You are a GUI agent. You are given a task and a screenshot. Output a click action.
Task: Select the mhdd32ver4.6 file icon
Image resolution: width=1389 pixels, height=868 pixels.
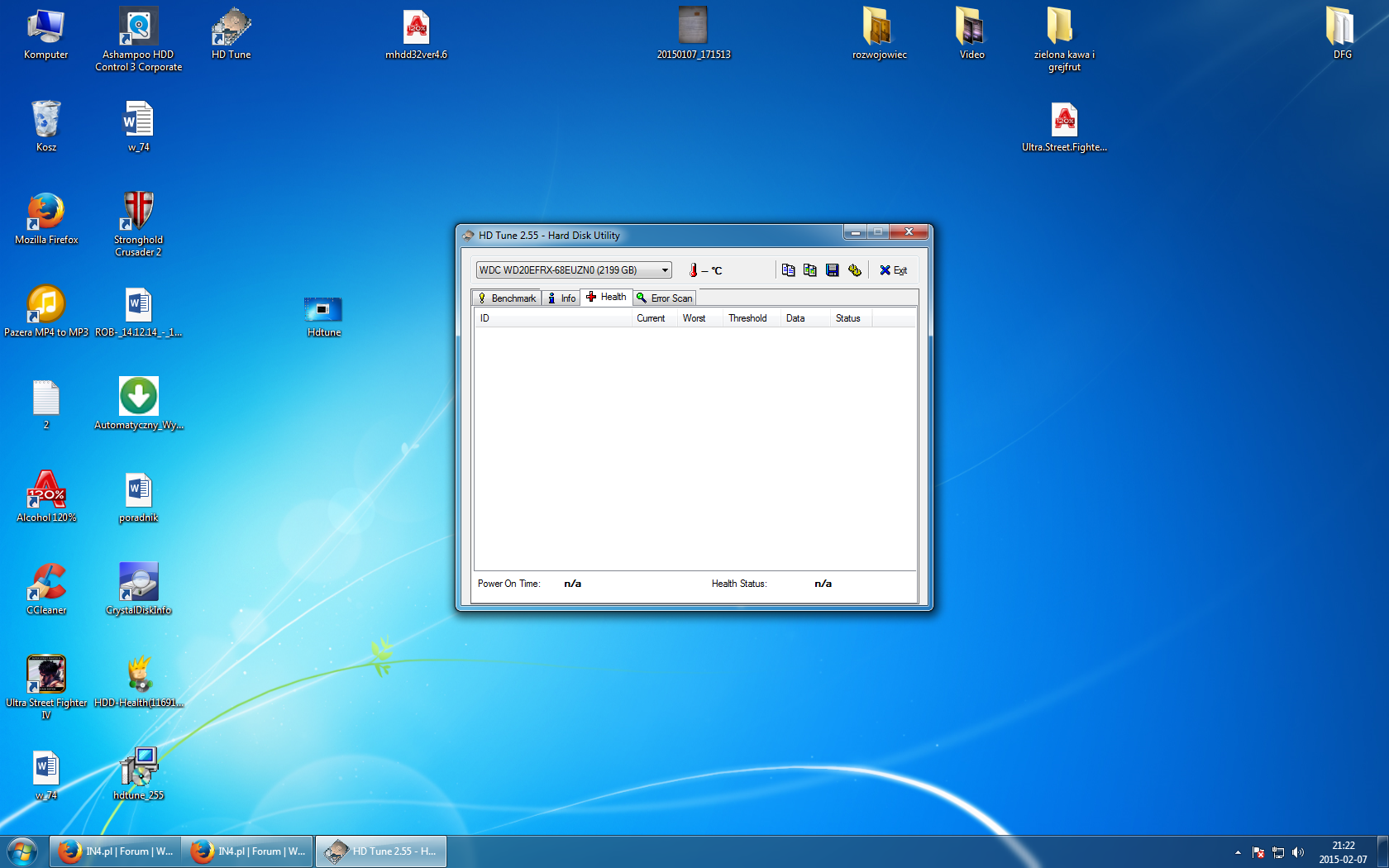[417, 34]
